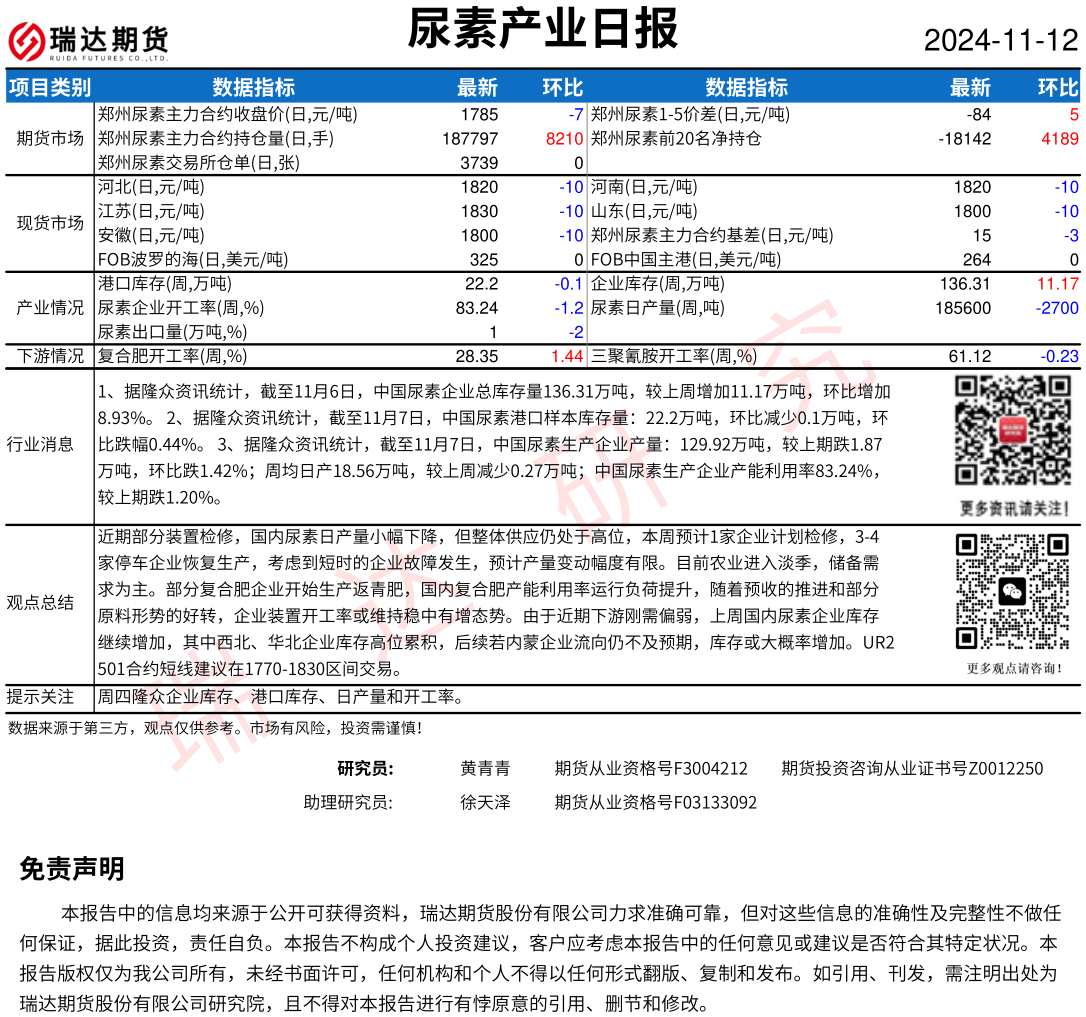Select the report date 2024-11-12

pos(1001,41)
